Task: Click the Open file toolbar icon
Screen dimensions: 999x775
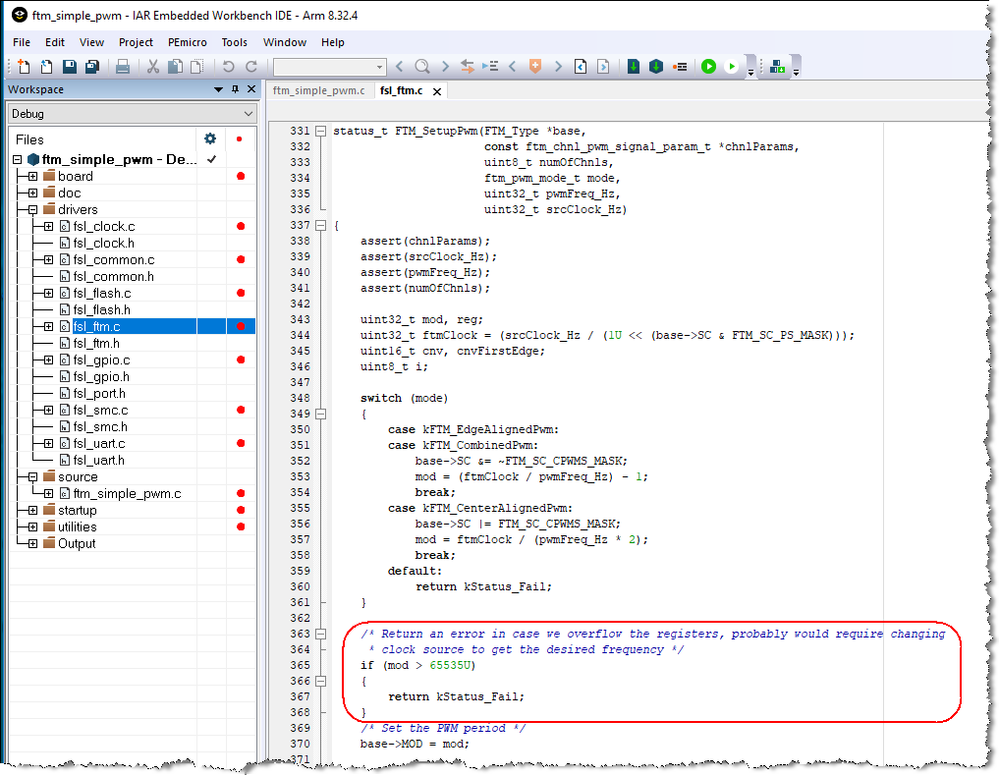Action: tap(47, 66)
